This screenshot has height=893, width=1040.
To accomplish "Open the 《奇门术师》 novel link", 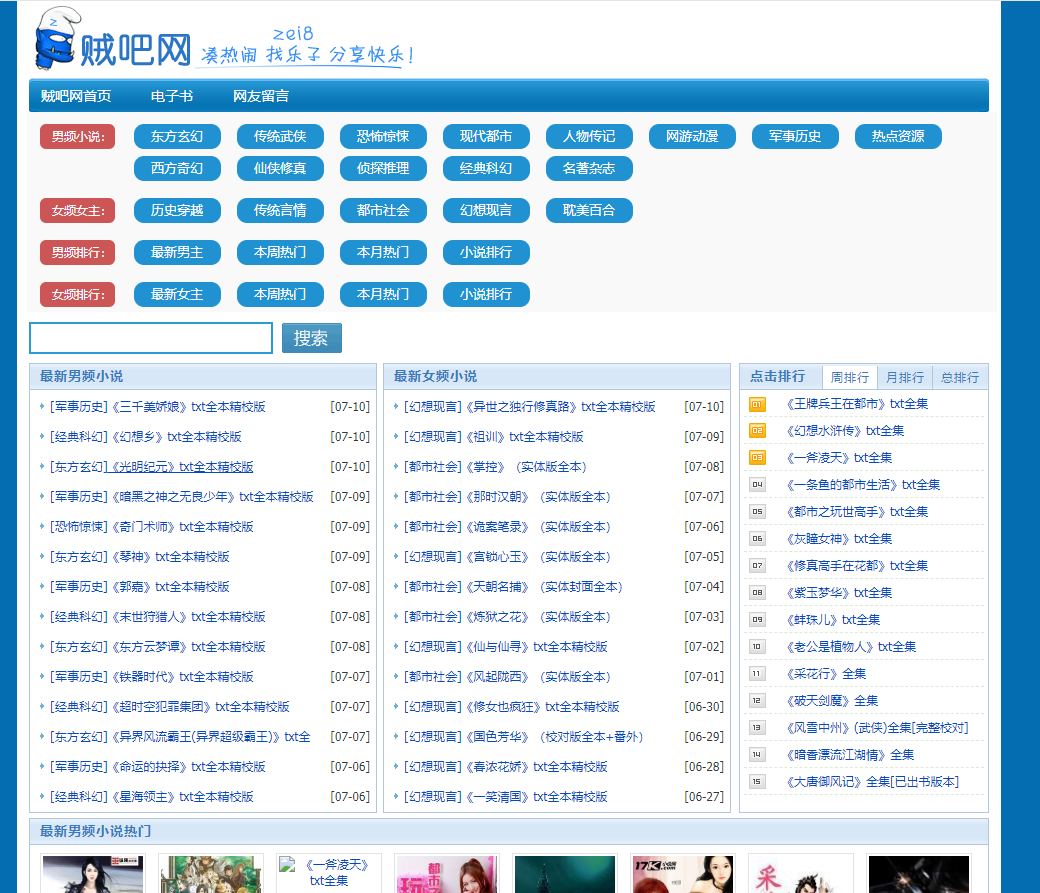I will coord(182,527).
